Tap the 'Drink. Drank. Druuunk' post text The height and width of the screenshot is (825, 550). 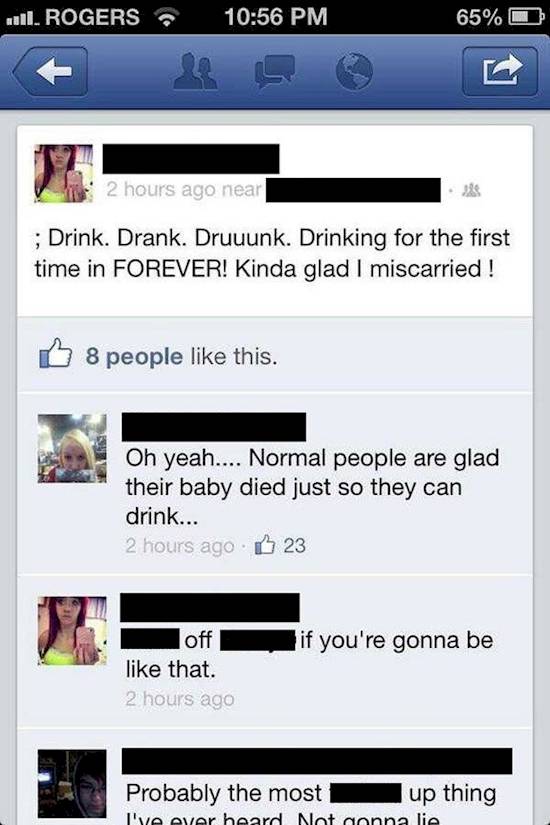click(x=272, y=253)
